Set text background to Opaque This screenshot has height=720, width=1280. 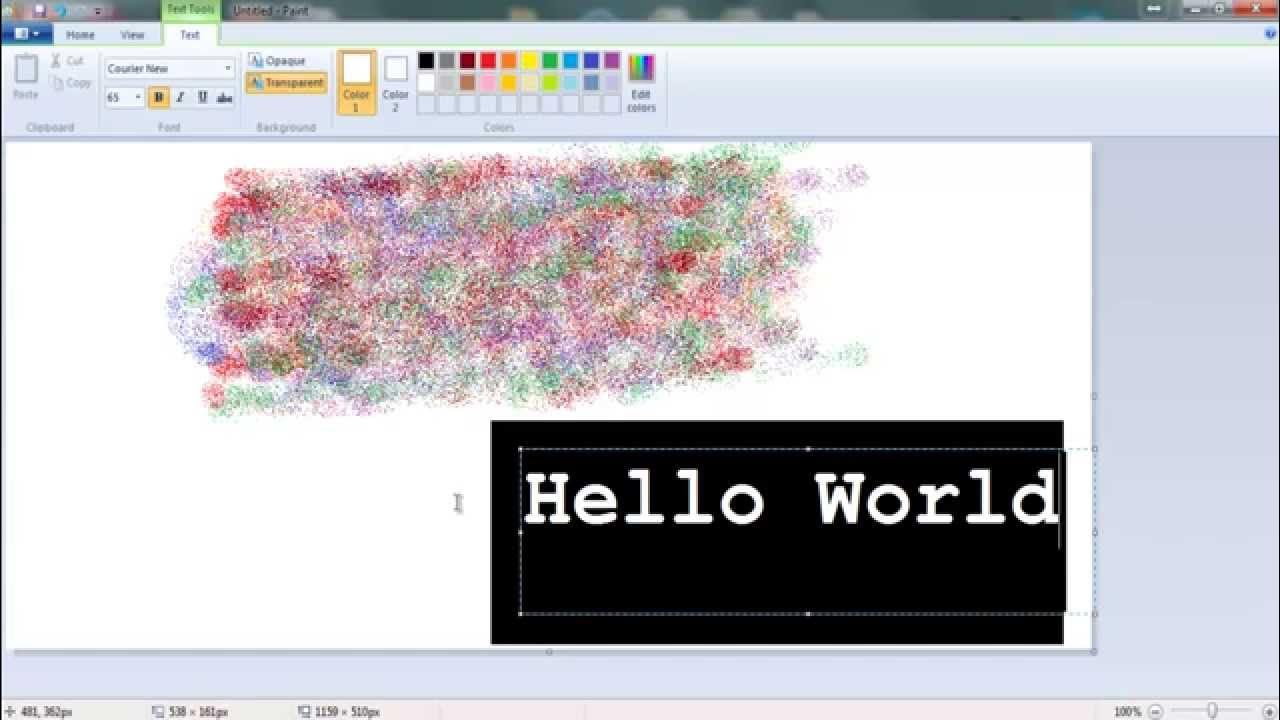(x=277, y=61)
